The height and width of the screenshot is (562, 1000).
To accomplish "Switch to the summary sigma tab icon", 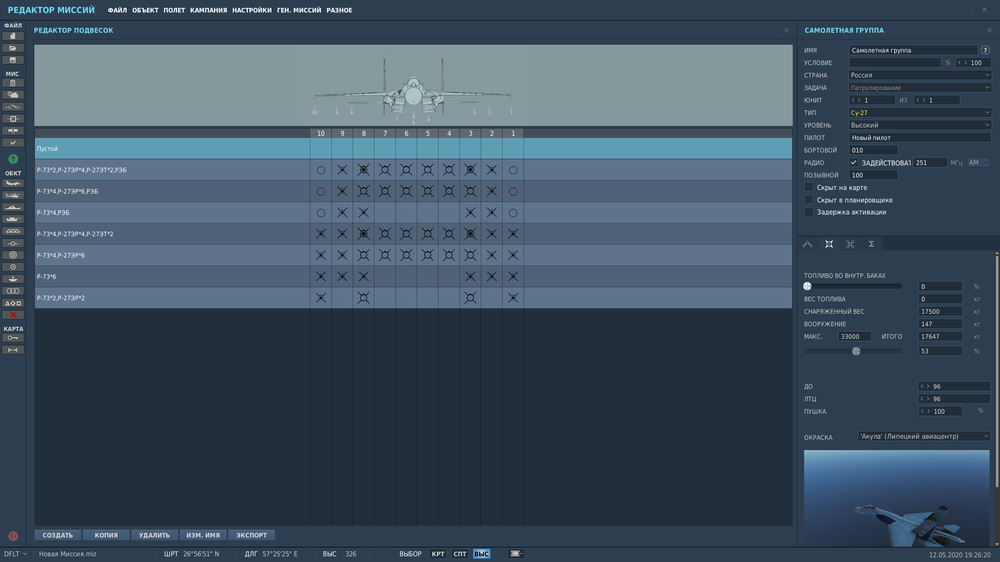I will click(x=871, y=244).
